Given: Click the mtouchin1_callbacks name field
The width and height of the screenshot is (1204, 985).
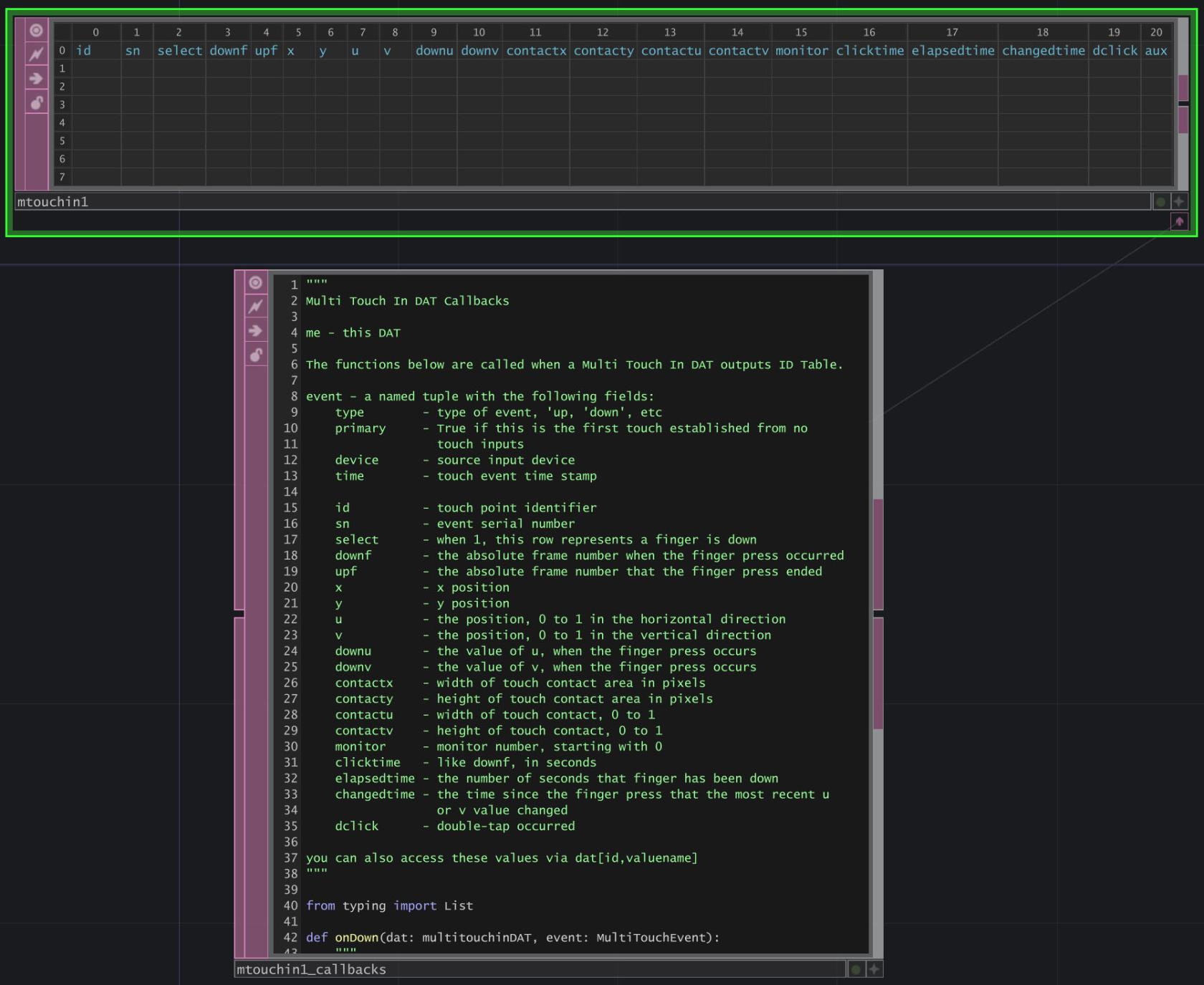Looking at the screenshot, I should click(x=311, y=969).
